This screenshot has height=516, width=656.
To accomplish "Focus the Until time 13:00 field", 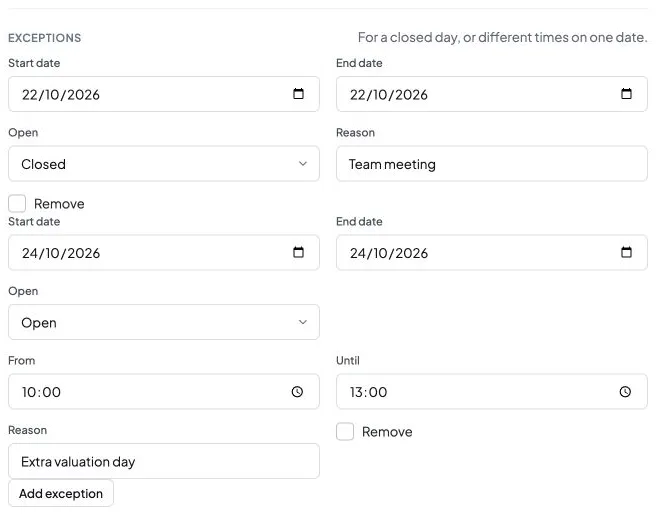I will 492,391.
